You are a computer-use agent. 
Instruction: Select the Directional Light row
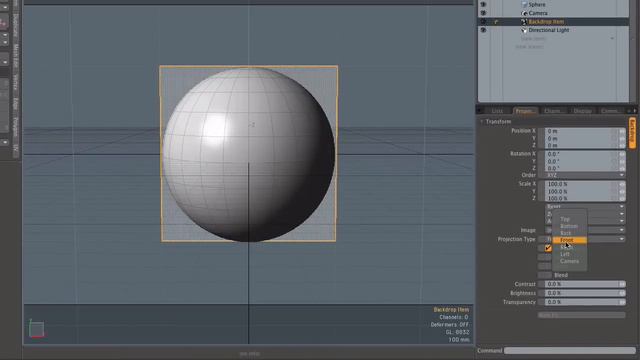coord(553,30)
